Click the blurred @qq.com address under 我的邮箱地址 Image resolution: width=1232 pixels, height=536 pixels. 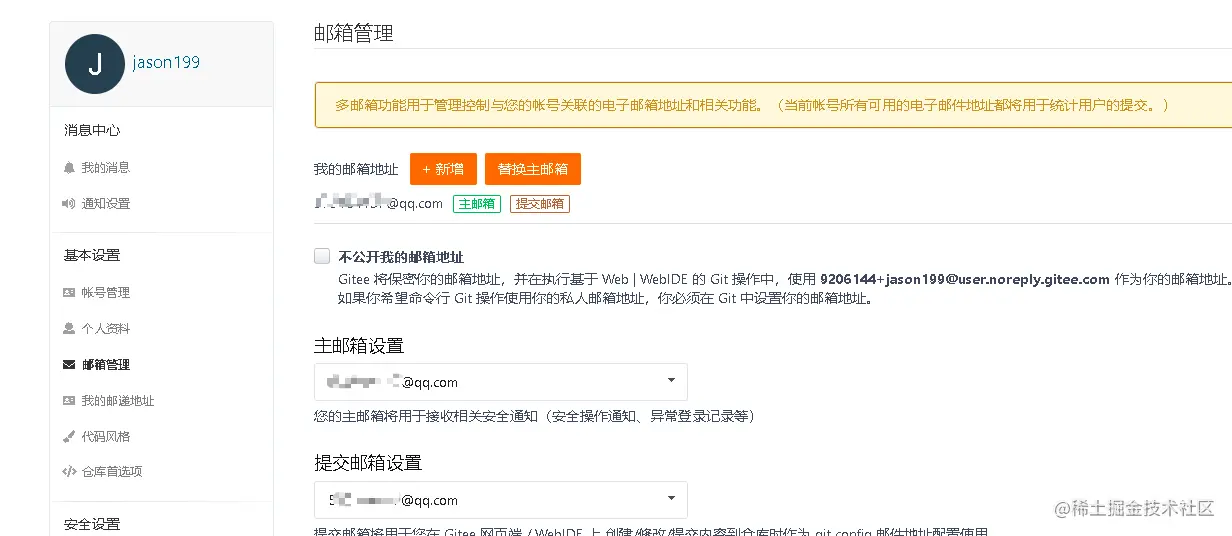point(378,203)
